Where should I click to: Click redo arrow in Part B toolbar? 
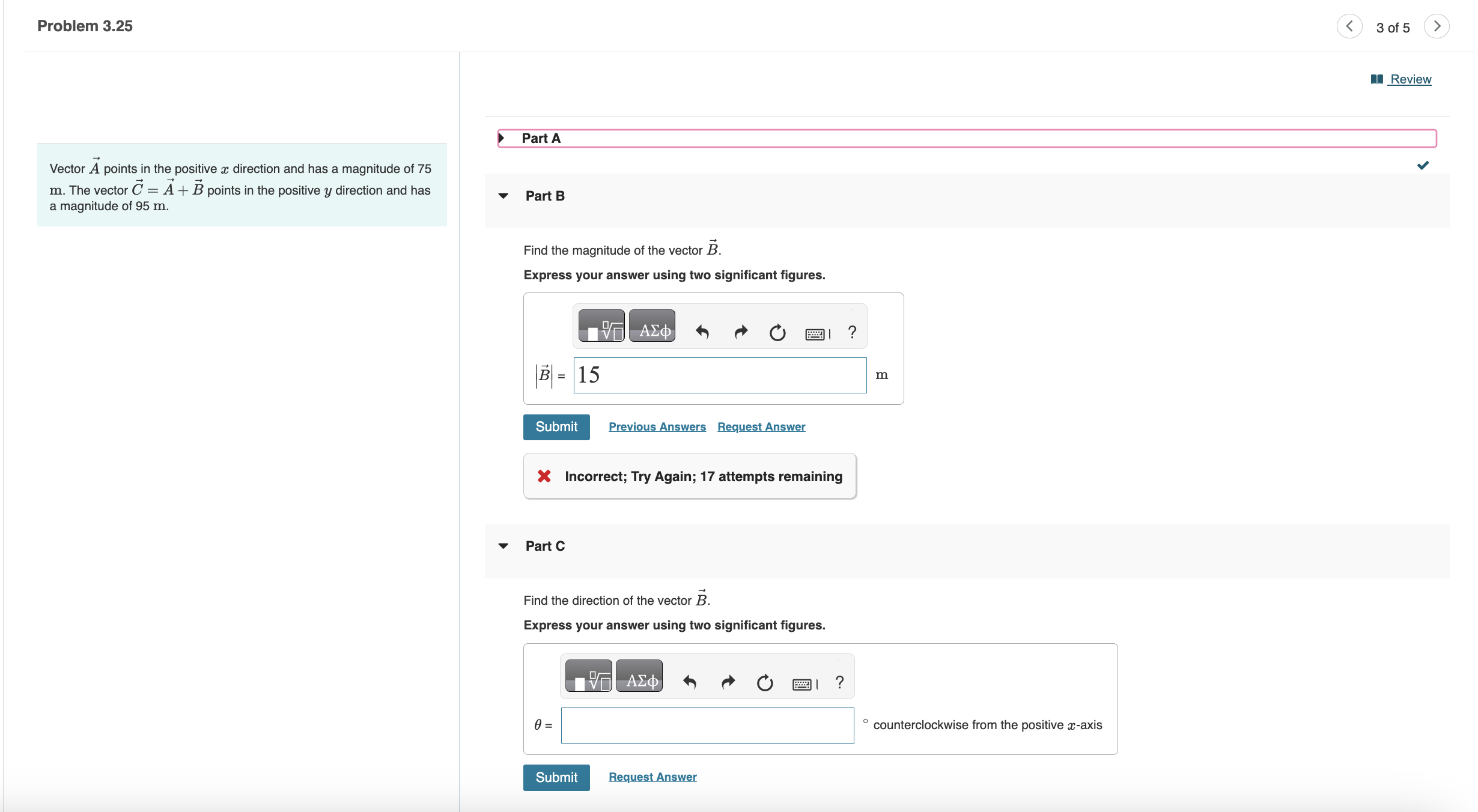[740, 332]
